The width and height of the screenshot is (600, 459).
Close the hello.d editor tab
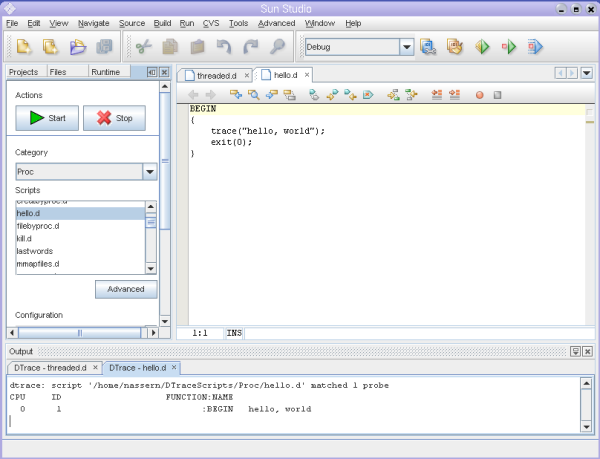[x=307, y=75]
